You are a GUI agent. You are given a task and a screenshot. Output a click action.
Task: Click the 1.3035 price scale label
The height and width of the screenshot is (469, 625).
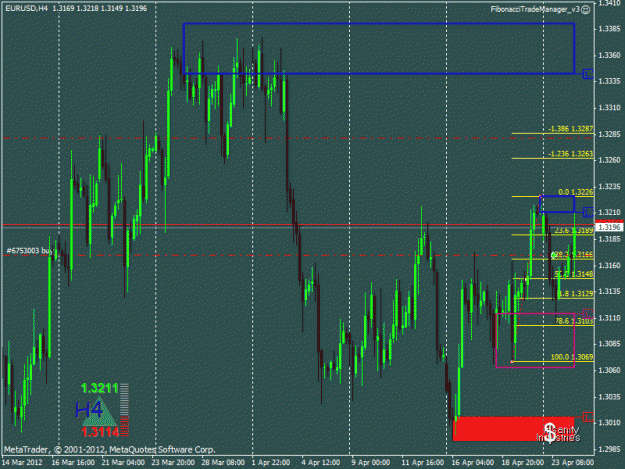[x=609, y=396]
